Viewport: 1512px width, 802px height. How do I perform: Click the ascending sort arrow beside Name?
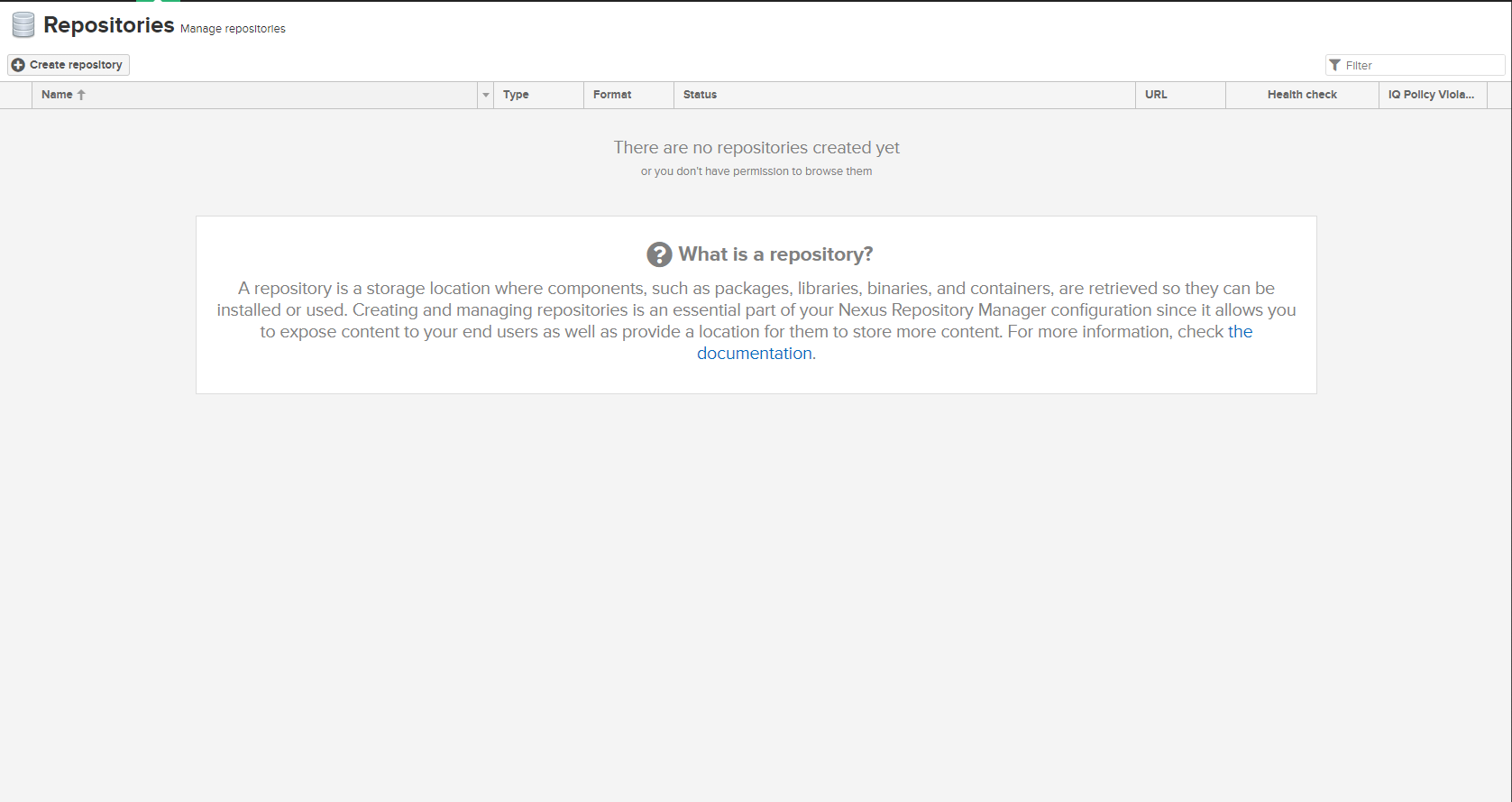(x=81, y=95)
